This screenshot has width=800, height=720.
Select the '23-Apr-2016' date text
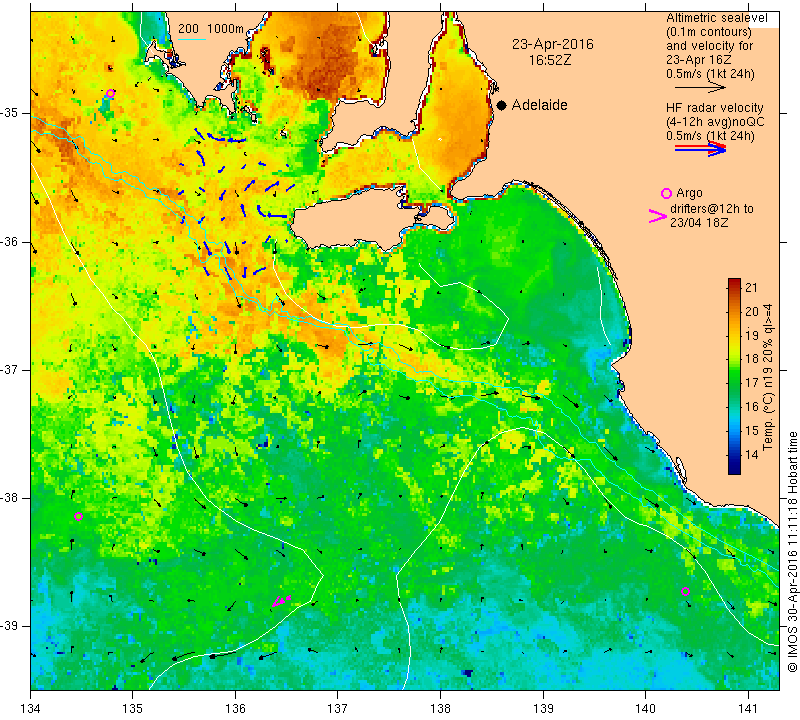553,44
